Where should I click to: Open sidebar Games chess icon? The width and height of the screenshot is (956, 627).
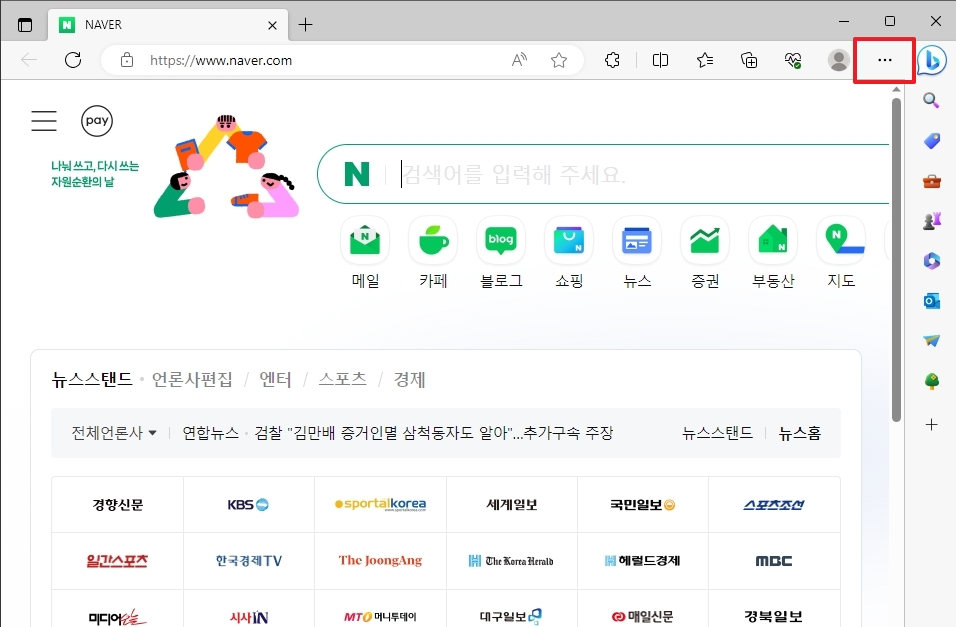[932, 221]
